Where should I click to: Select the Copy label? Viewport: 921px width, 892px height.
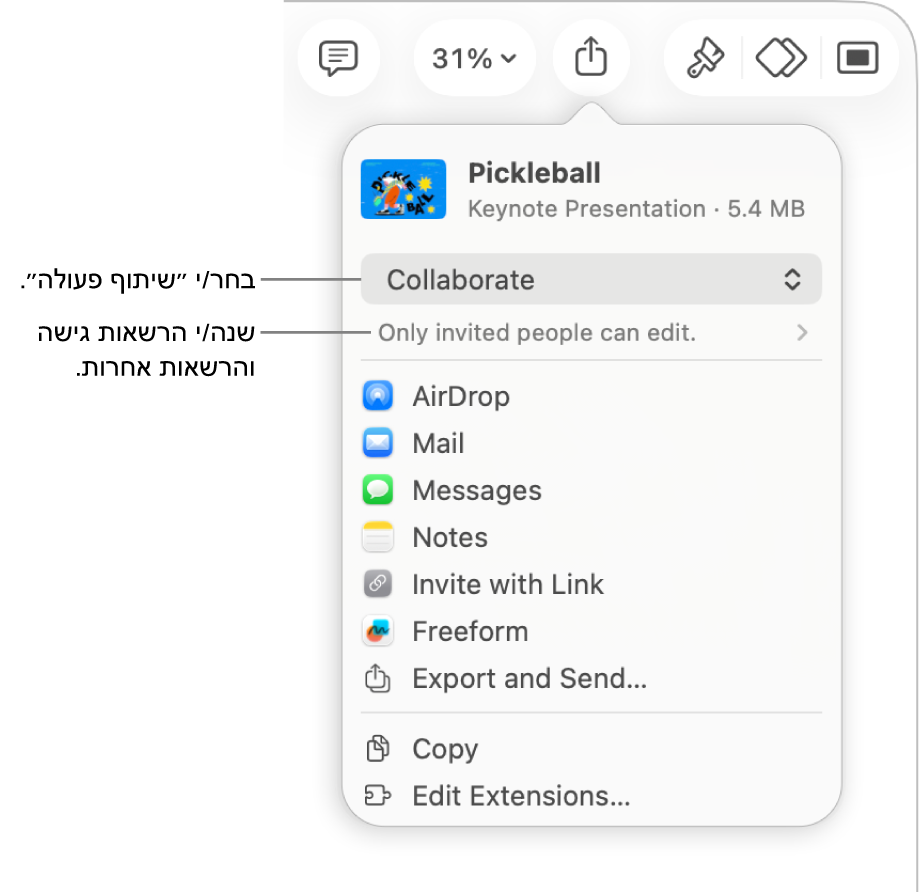tap(445, 750)
